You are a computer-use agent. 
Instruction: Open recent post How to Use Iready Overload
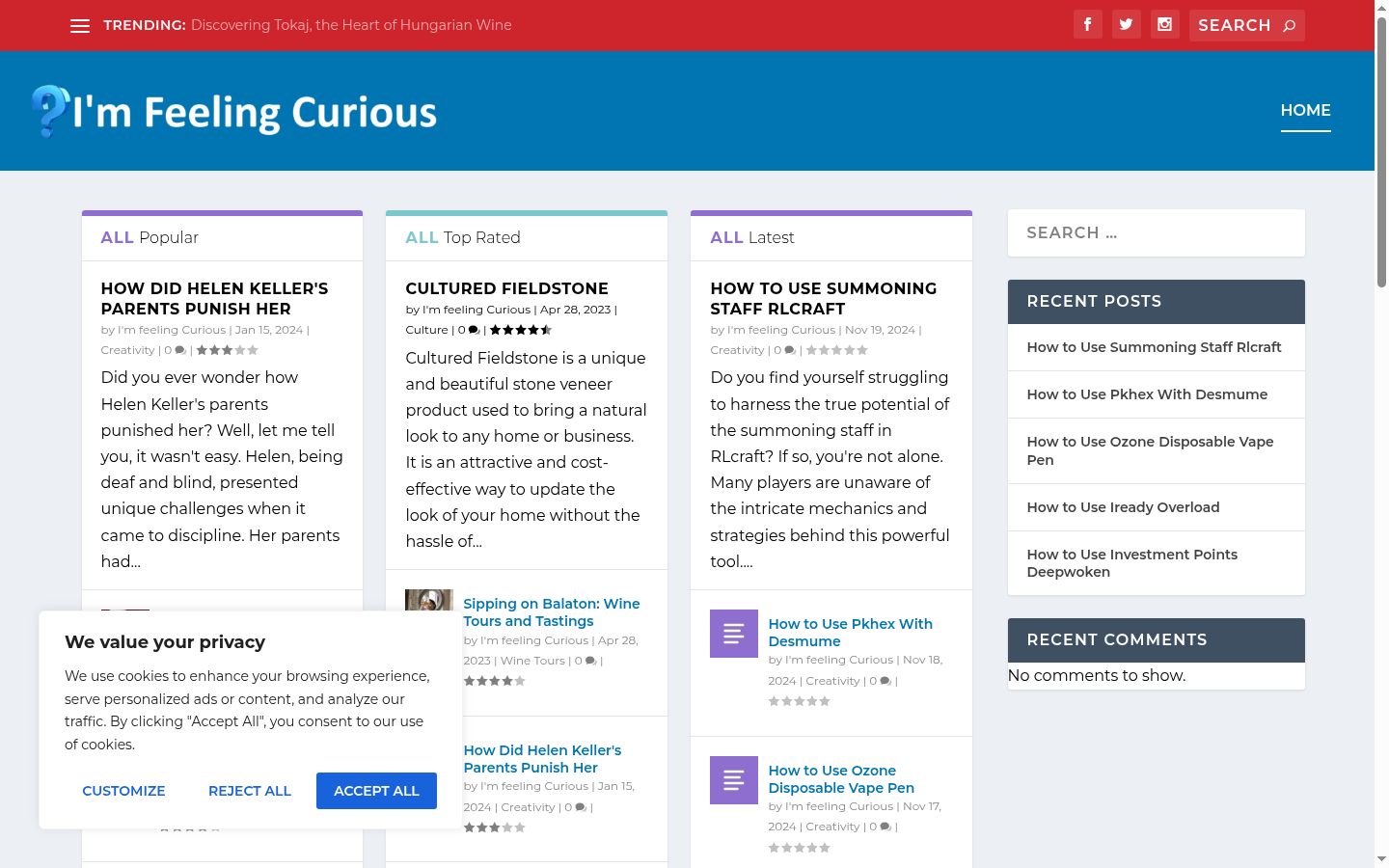(1123, 507)
